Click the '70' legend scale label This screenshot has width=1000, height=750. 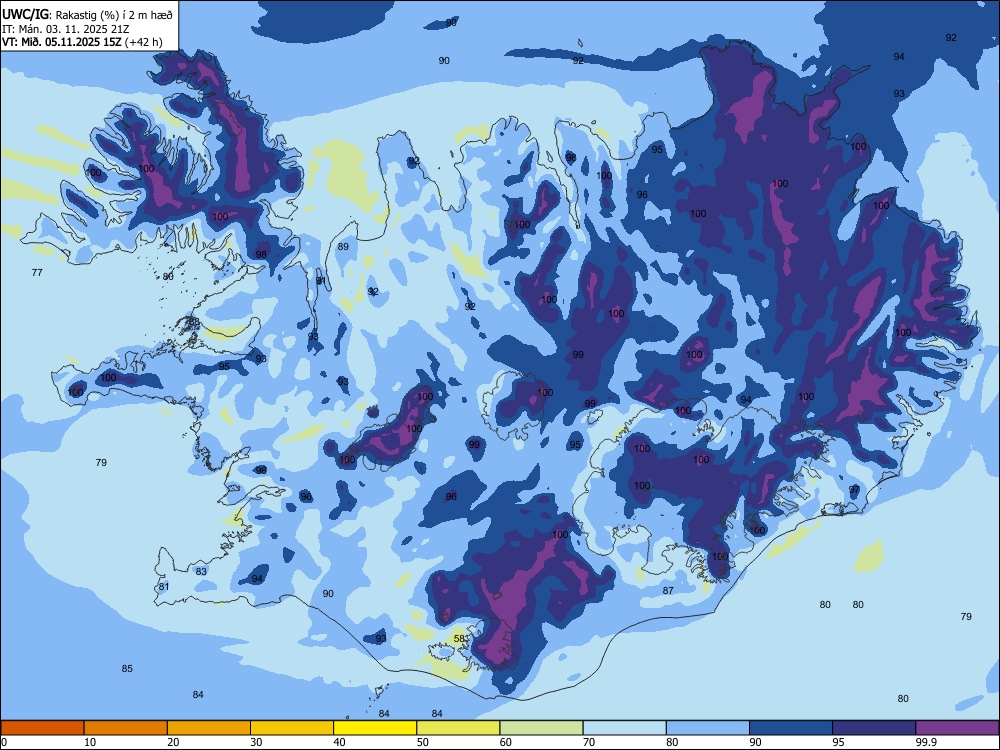coord(589,742)
